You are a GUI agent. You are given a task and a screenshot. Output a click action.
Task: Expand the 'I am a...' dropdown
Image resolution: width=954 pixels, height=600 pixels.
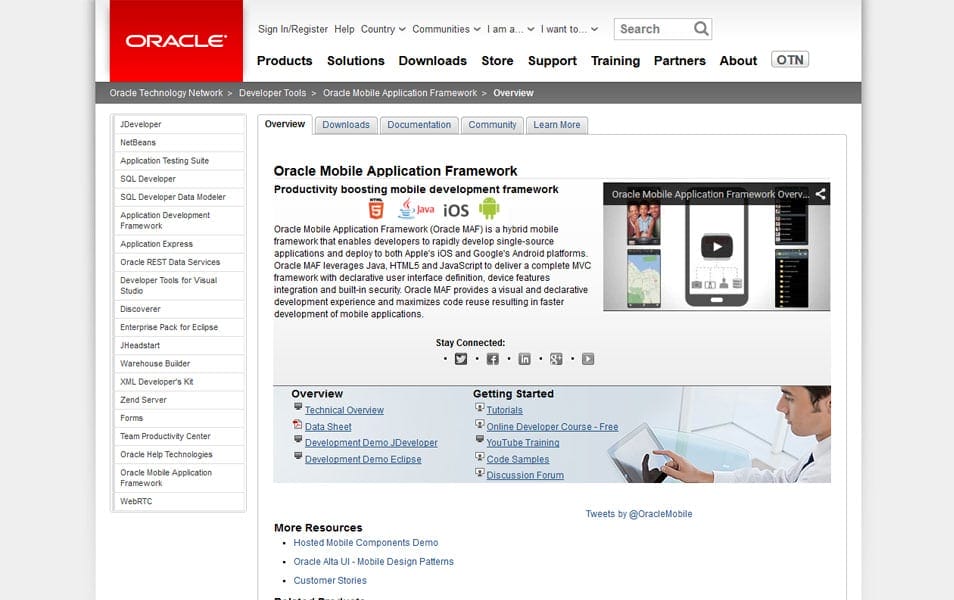pyautogui.click(x=510, y=29)
